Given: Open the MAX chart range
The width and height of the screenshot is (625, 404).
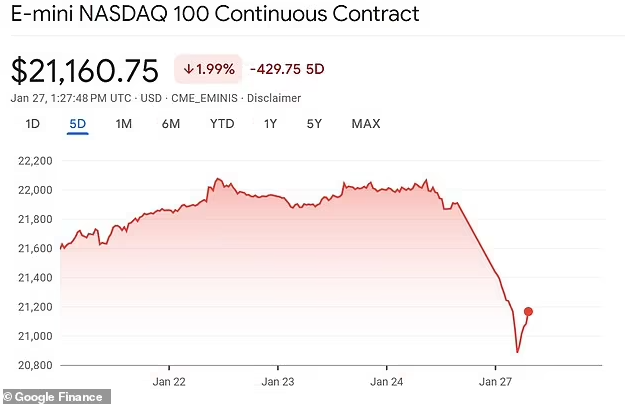Looking at the screenshot, I should [366, 124].
